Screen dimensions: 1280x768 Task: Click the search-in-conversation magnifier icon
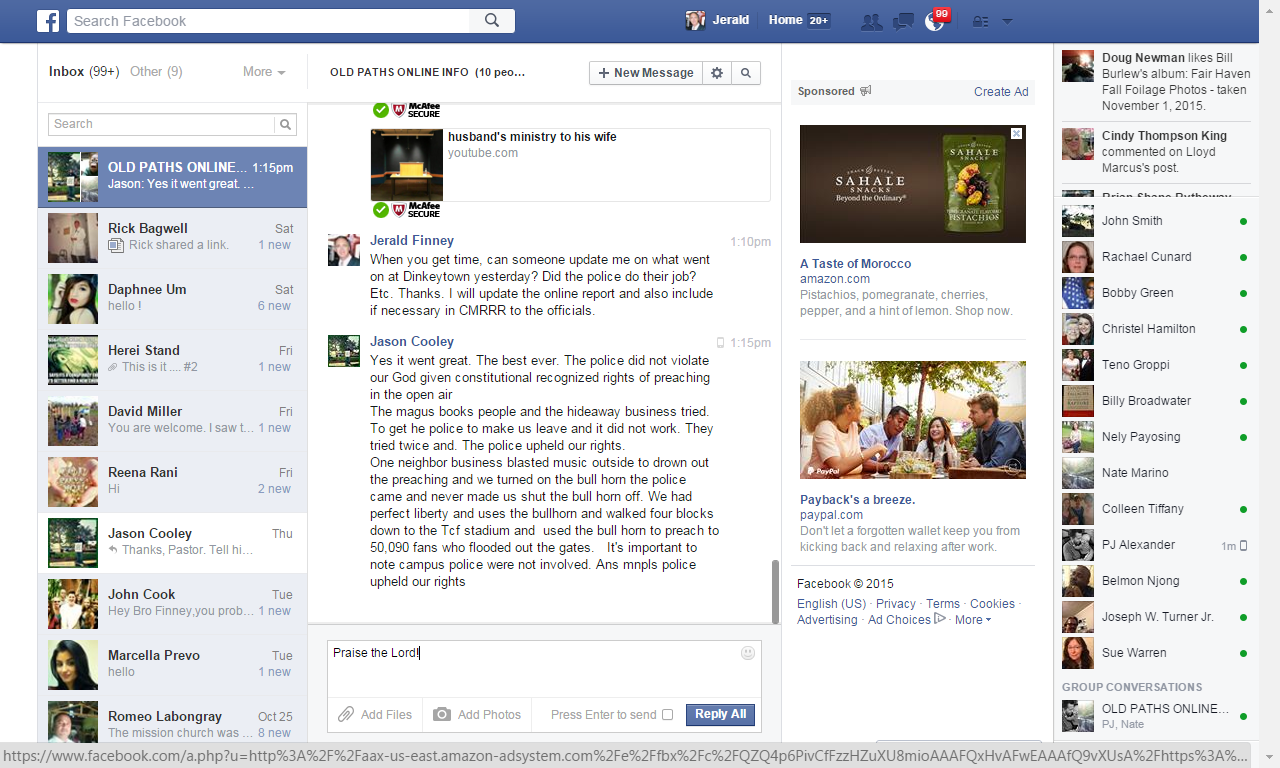click(745, 73)
